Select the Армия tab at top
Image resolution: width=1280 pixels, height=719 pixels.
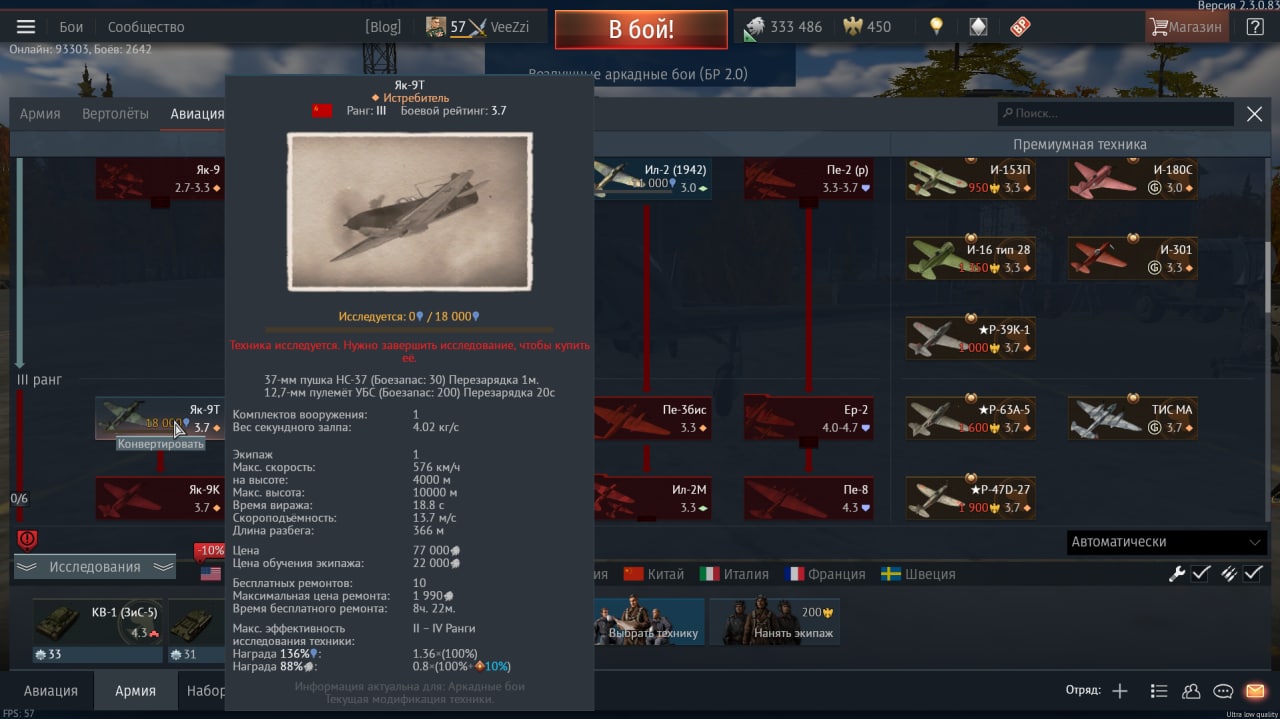[x=40, y=114]
